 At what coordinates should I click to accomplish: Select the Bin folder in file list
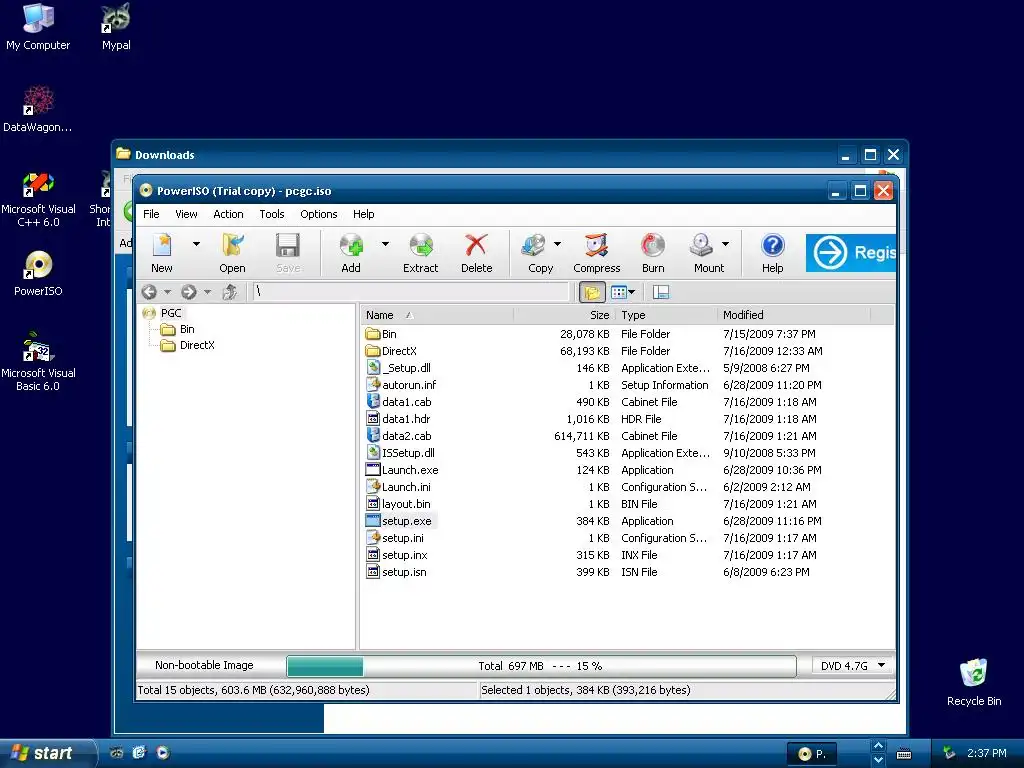coord(389,334)
